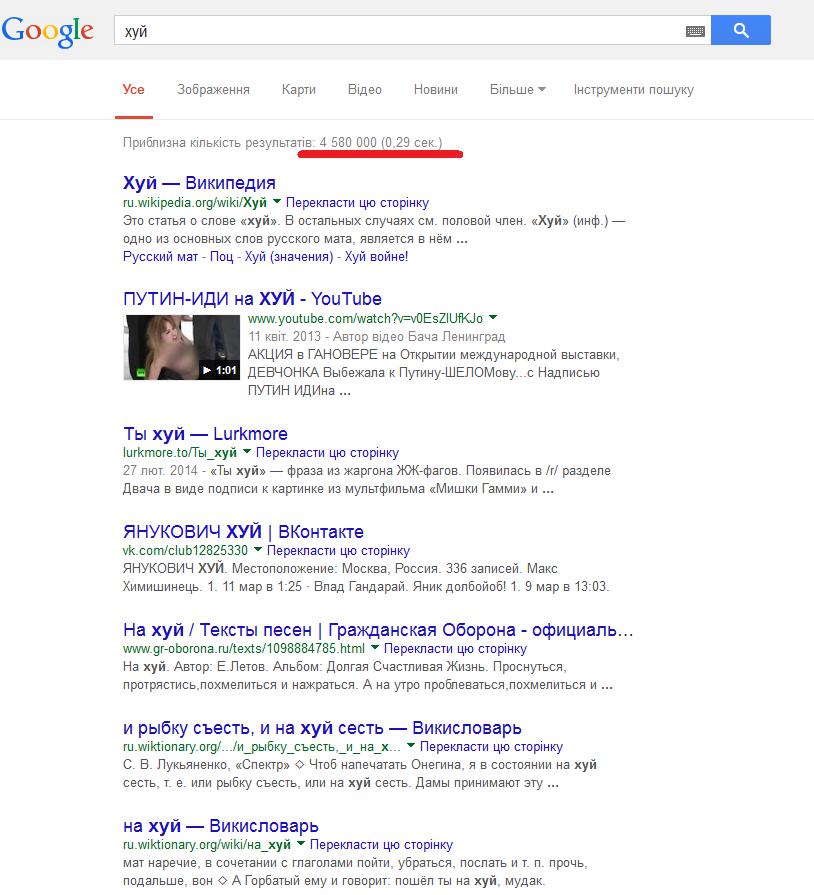Image resolution: width=814 pixels, height=895 pixels.
Task: Open the 'и рыбку съесть' Викисловарь result
Action: tap(322, 728)
